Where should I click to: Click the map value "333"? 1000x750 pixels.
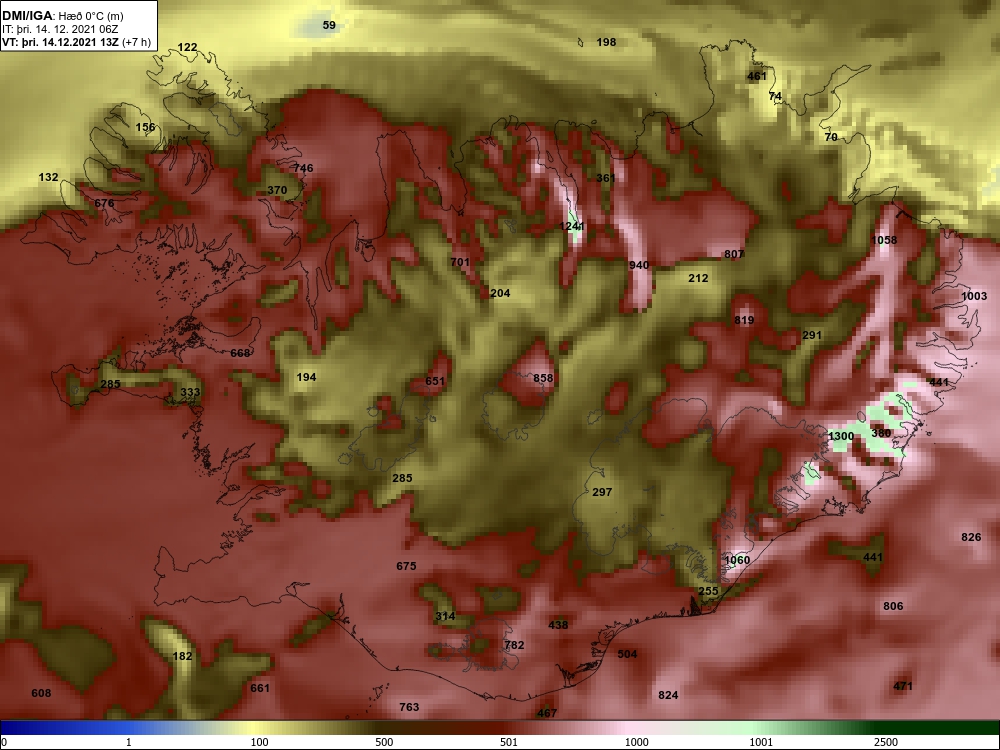[x=190, y=392]
